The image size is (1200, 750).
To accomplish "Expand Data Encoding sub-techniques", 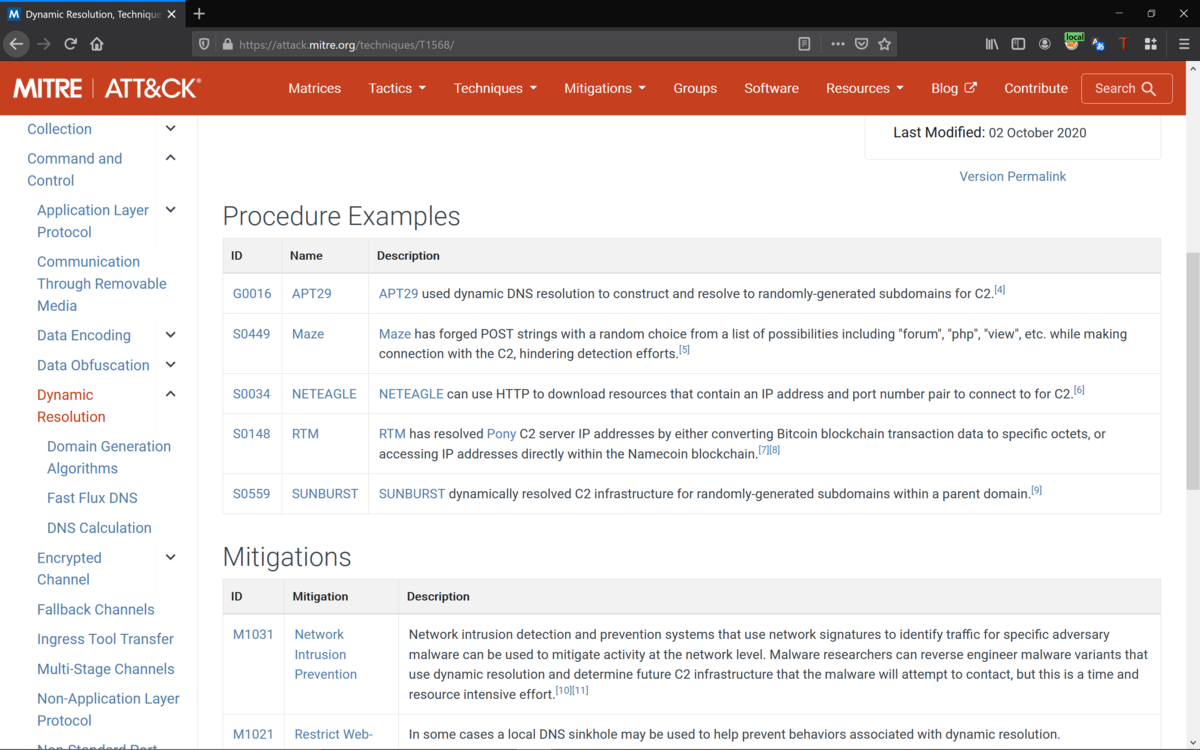I will click(170, 335).
